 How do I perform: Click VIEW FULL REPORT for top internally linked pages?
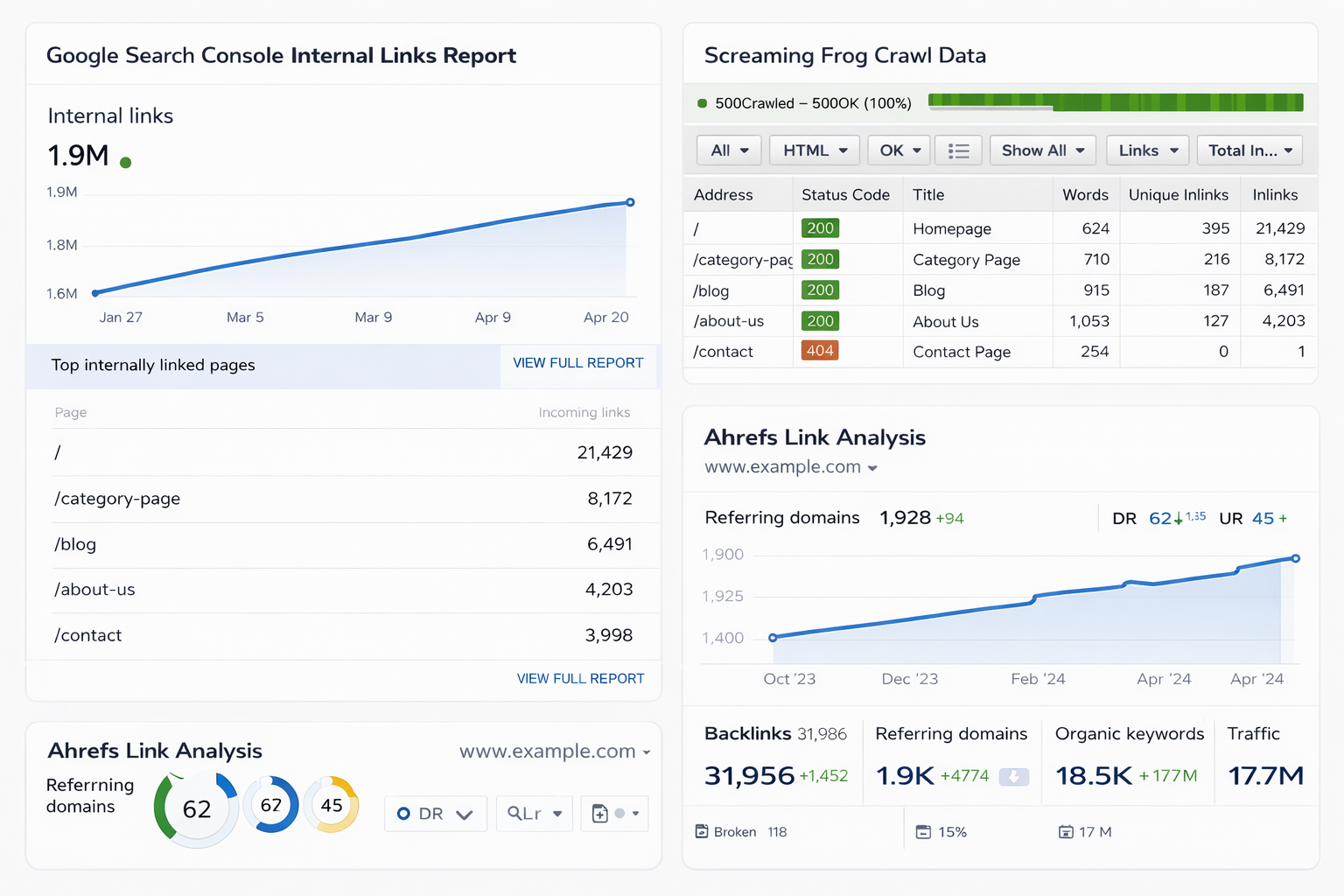point(578,363)
